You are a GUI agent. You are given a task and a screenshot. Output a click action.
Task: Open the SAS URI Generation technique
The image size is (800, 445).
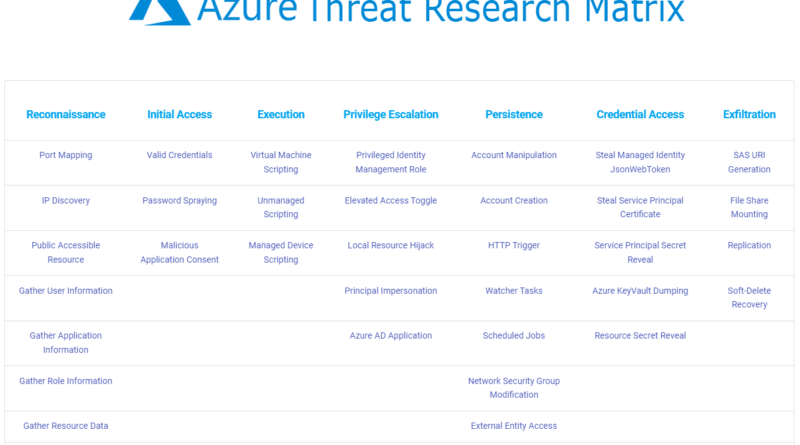pos(749,162)
